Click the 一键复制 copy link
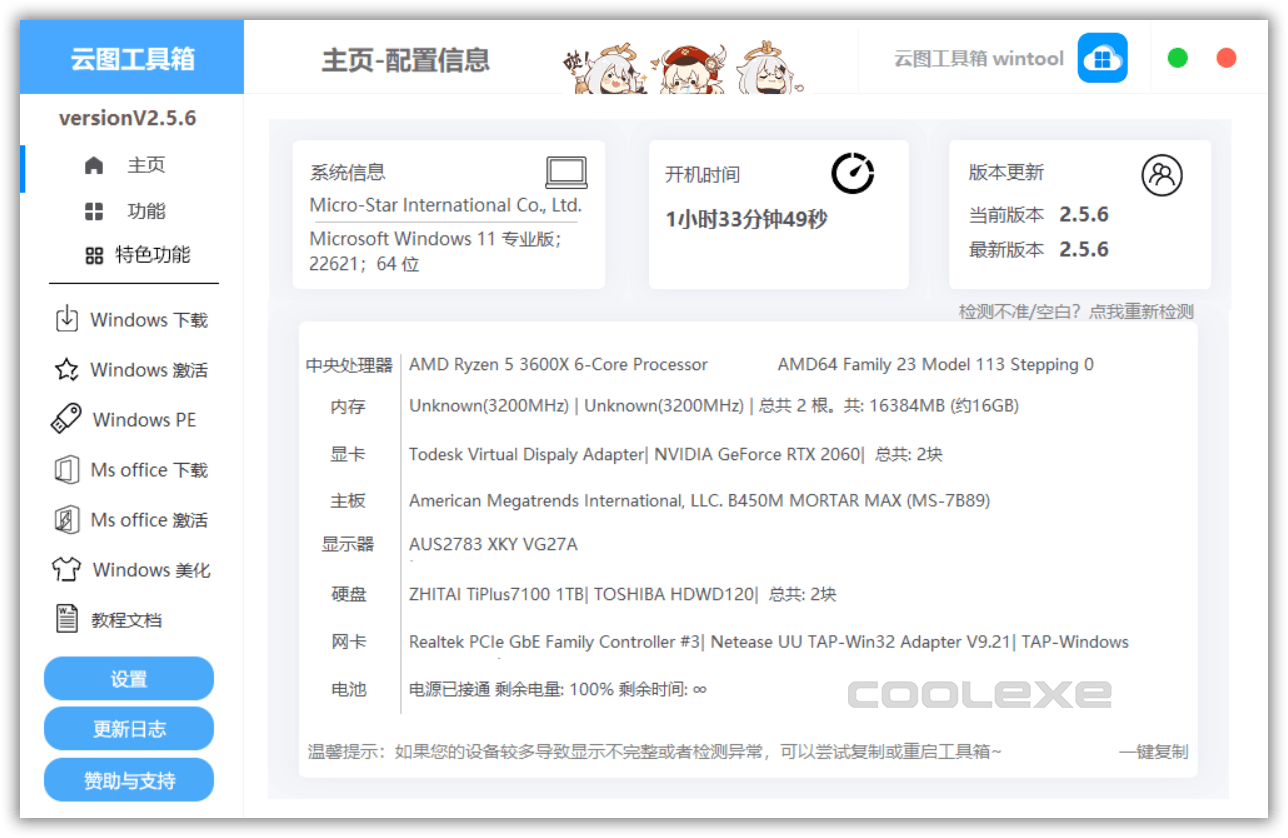Viewport: 1288px width, 838px height. click(1152, 752)
